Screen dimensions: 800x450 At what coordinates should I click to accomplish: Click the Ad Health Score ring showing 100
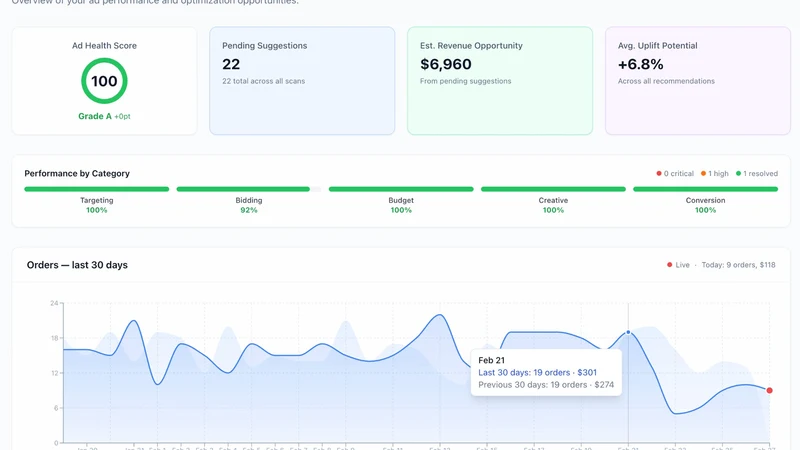(x=104, y=81)
